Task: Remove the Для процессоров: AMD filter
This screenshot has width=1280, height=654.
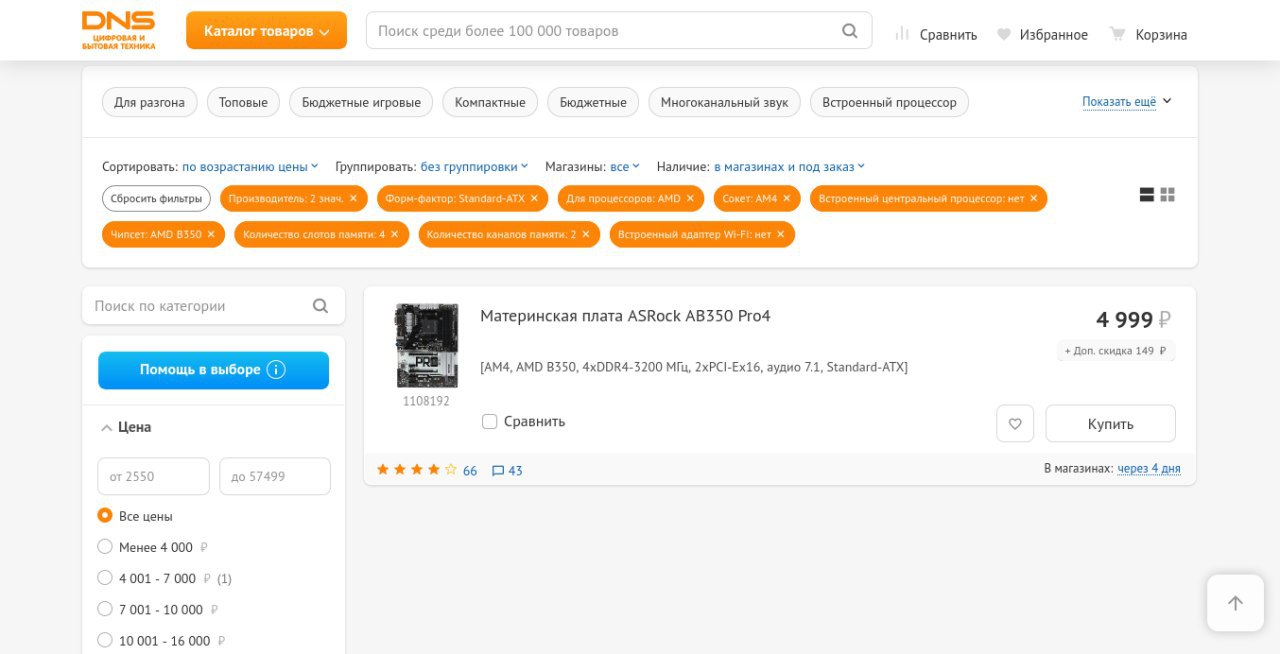Action: [x=690, y=198]
